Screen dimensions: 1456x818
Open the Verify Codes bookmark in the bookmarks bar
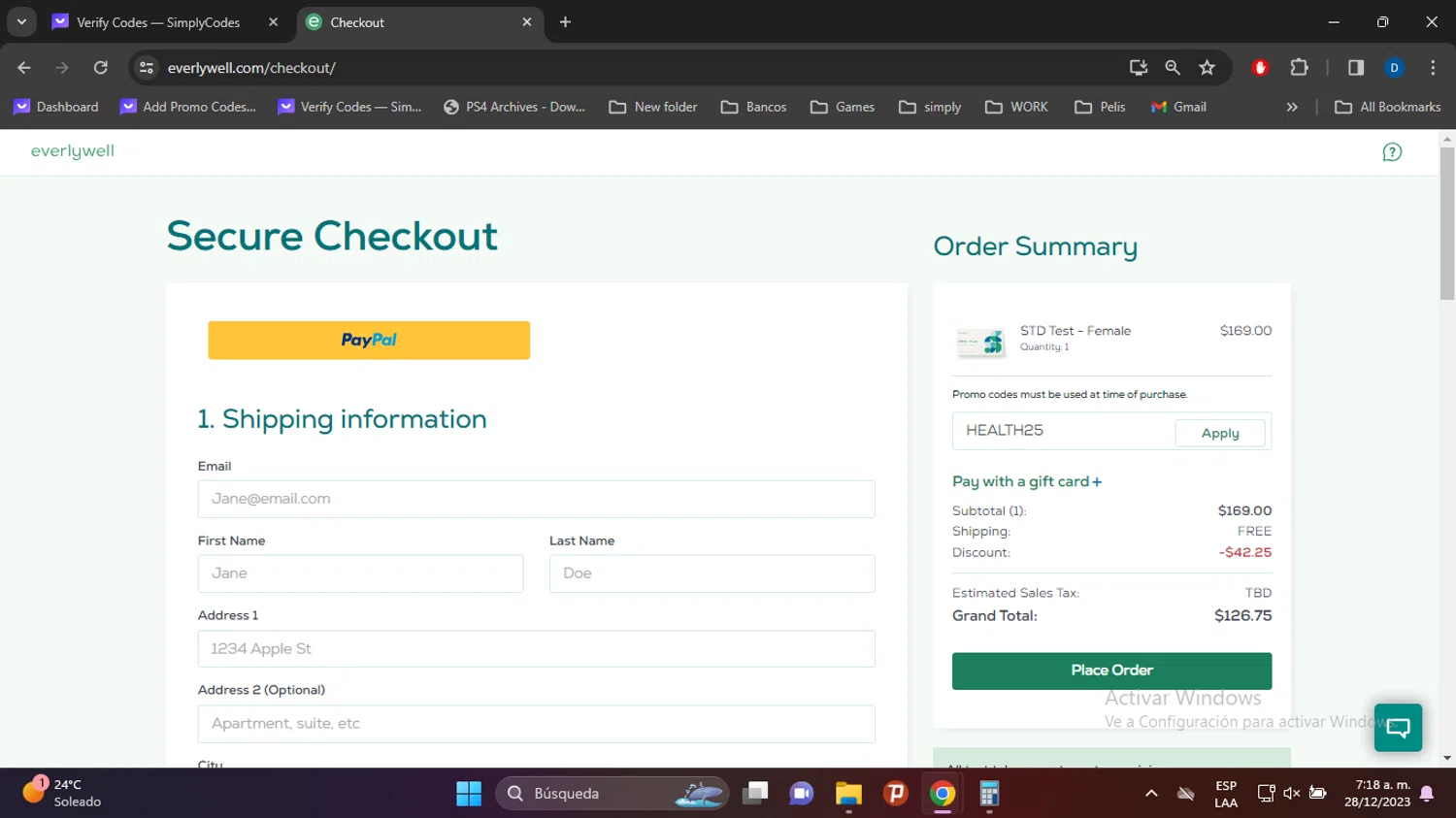click(349, 107)
